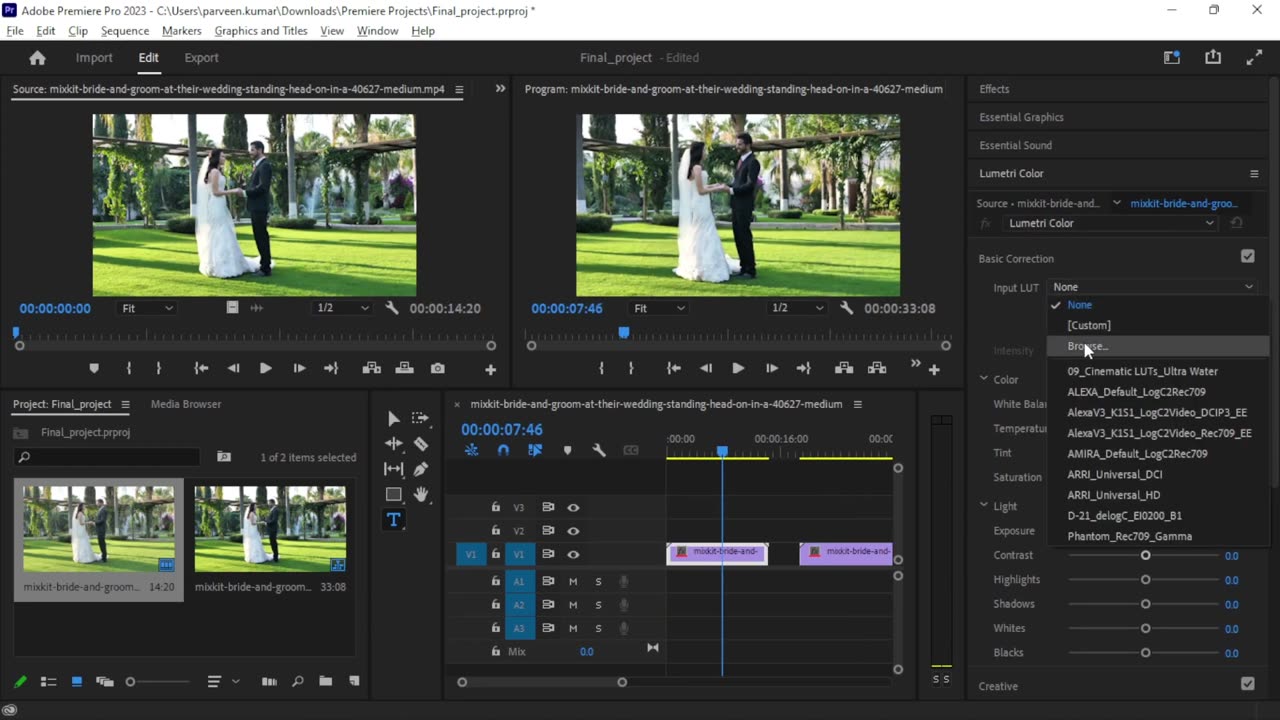Screen dimensions: 1280x720
Task: Toggle Basic Correction checkbox
Action: [x=1247, y=257]
